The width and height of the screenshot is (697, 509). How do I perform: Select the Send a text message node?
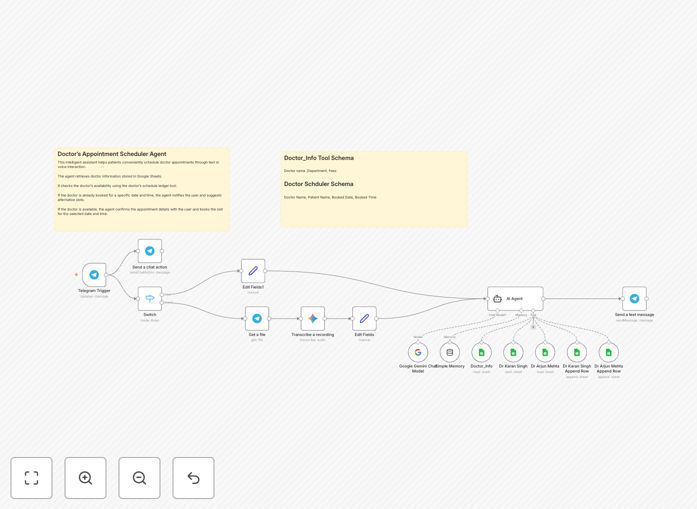pyautogui.click(x=634, y=299)
